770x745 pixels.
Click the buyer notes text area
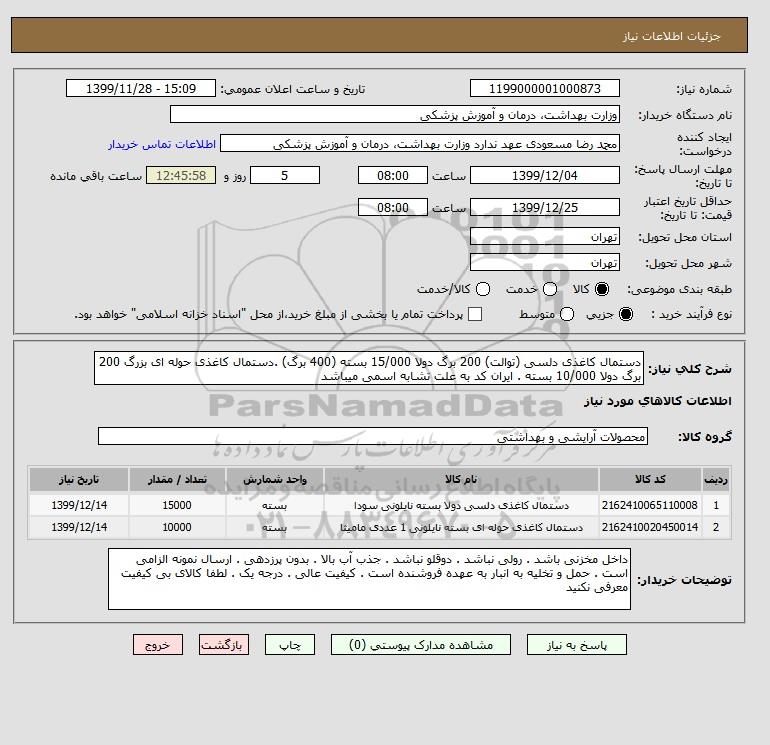point(369,579)
